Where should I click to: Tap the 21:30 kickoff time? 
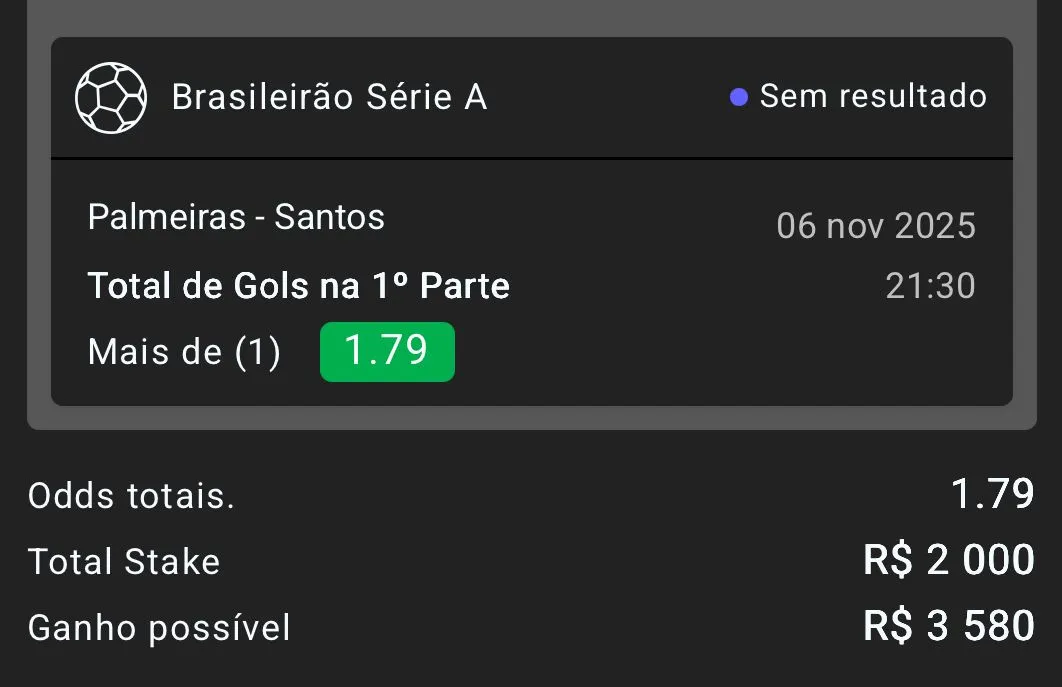pos(930,286)
